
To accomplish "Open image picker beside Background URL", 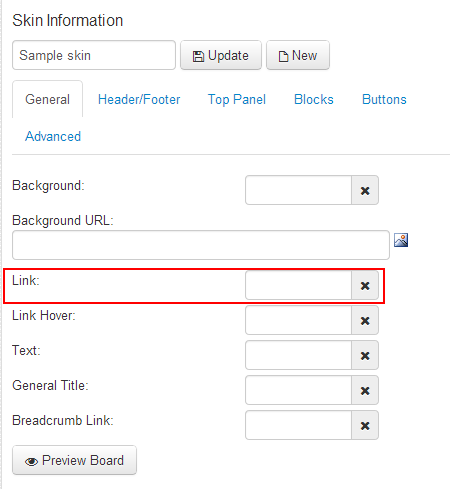I will (x=401, y=240).
